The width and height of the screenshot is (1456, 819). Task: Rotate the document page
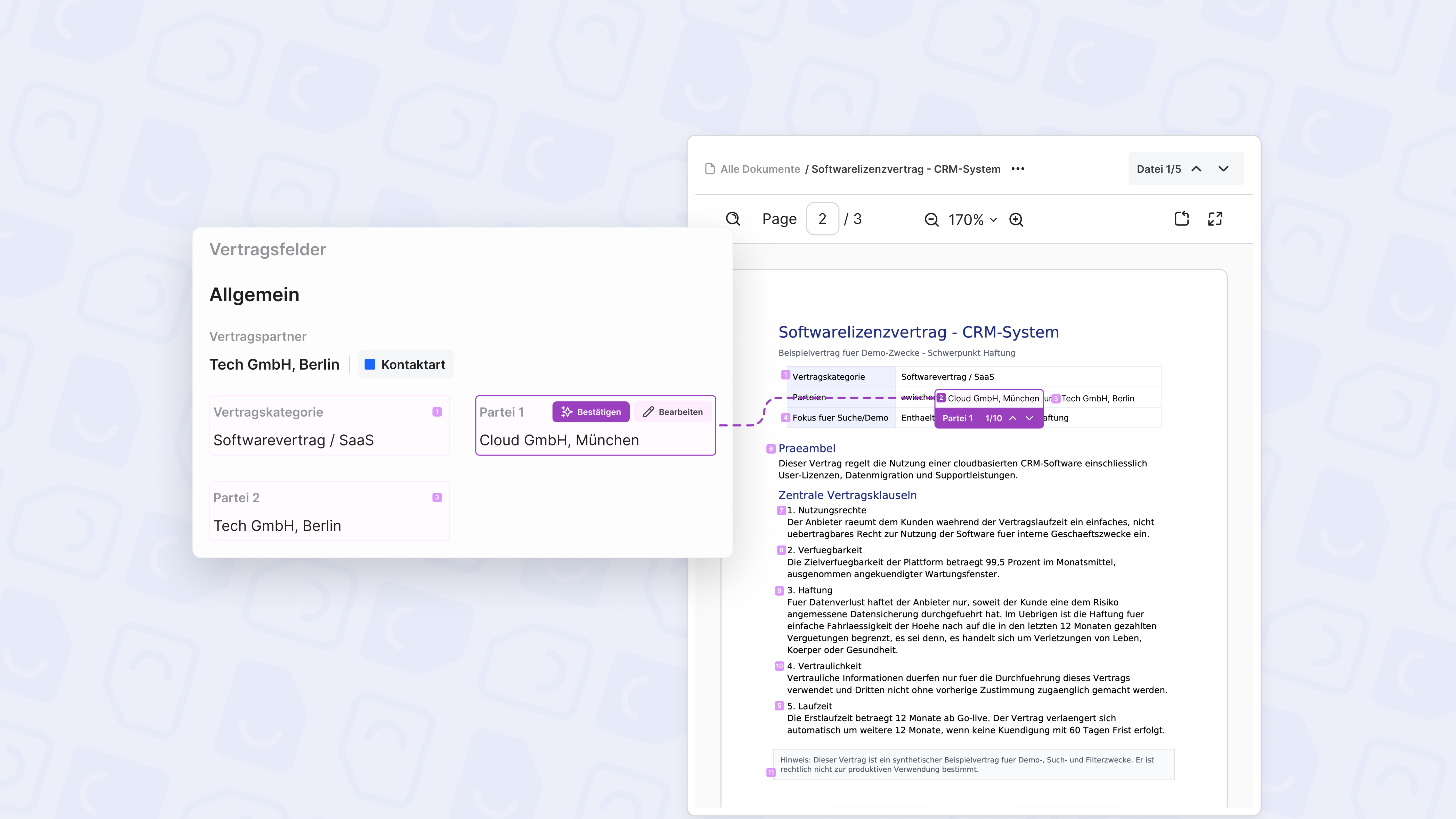pyautogui.click(x=1182, y=219)
